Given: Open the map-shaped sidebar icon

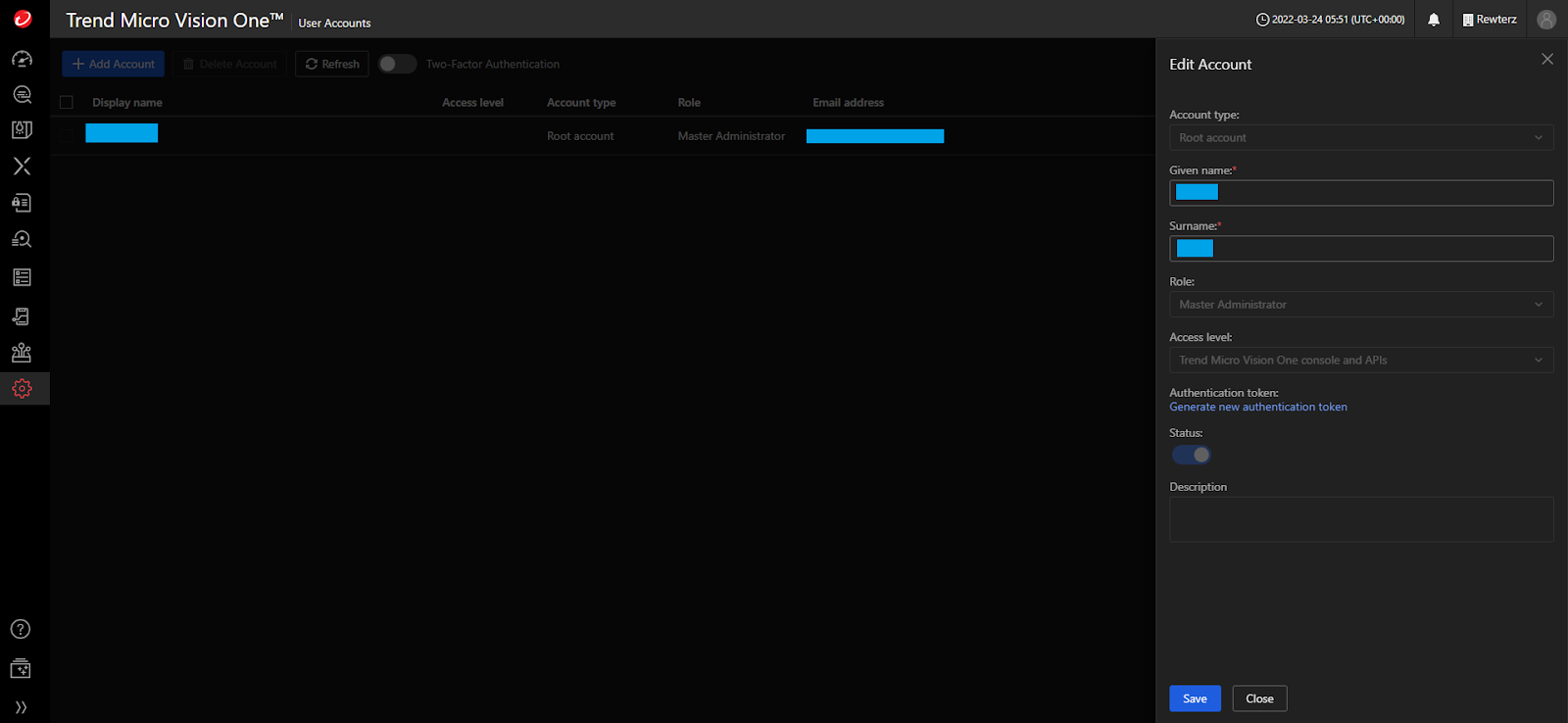Looking at the screenshot, I should tap(22, 129).
